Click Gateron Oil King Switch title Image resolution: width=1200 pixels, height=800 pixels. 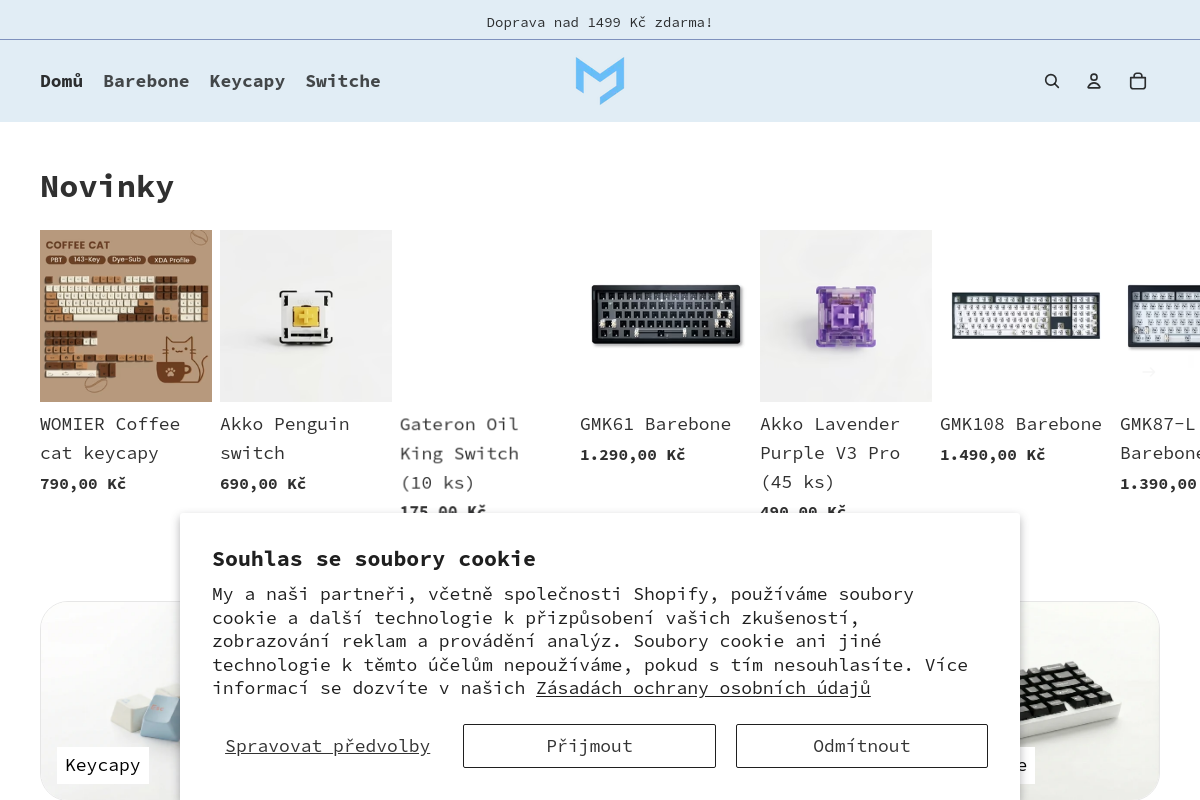click(x=460, y=453)
